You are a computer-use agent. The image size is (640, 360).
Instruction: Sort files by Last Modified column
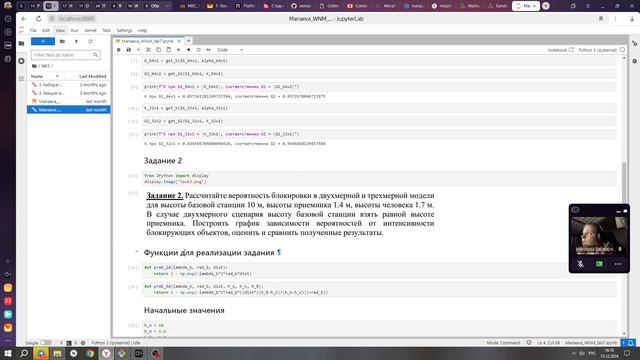[x=93, y=76]
